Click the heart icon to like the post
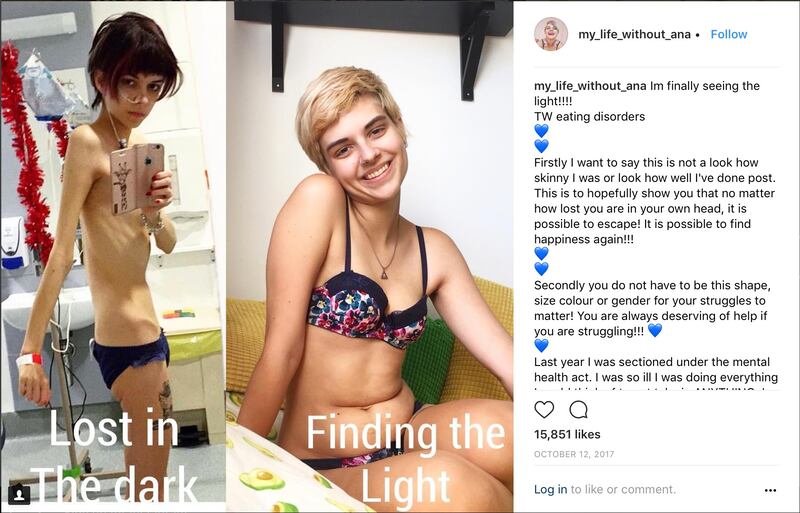Screen dimensions: 800x513 (544, 409)
